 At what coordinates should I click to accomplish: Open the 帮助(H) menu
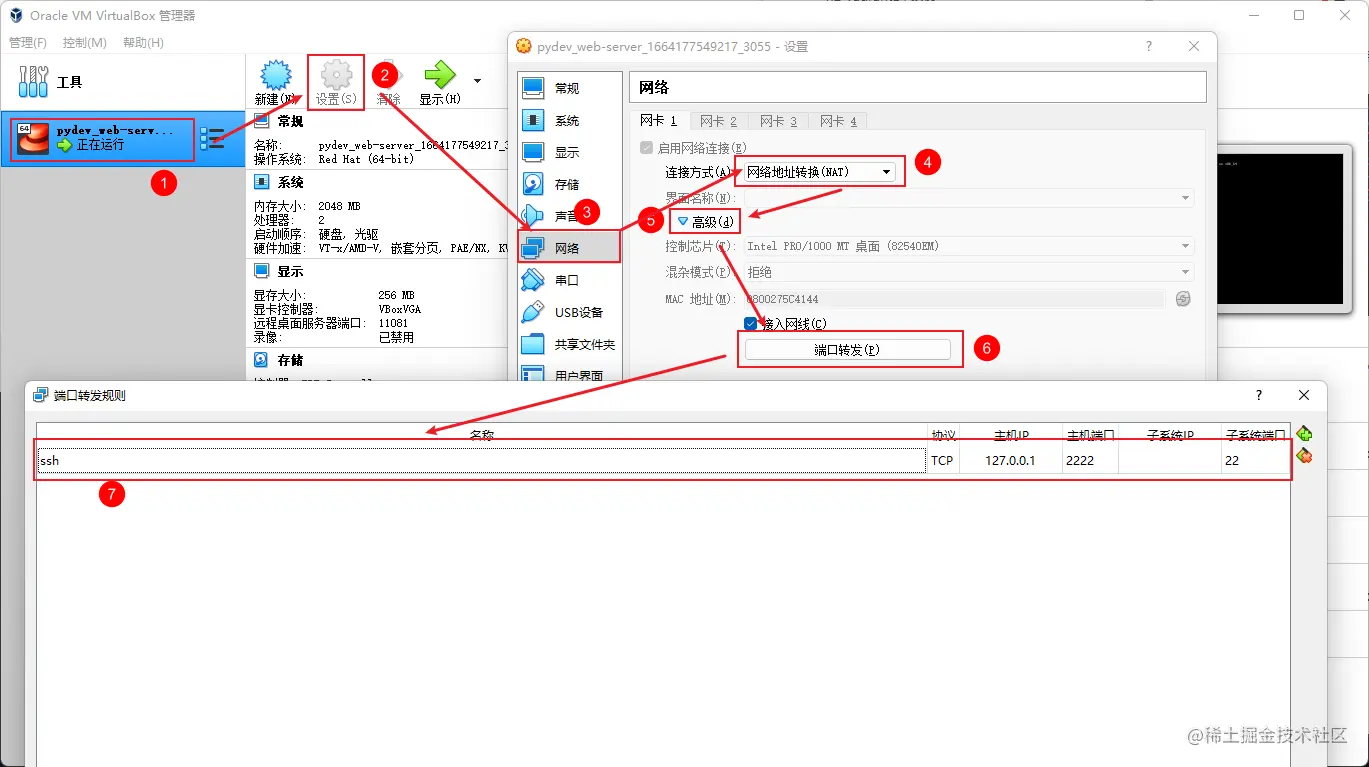pos(143,43)
